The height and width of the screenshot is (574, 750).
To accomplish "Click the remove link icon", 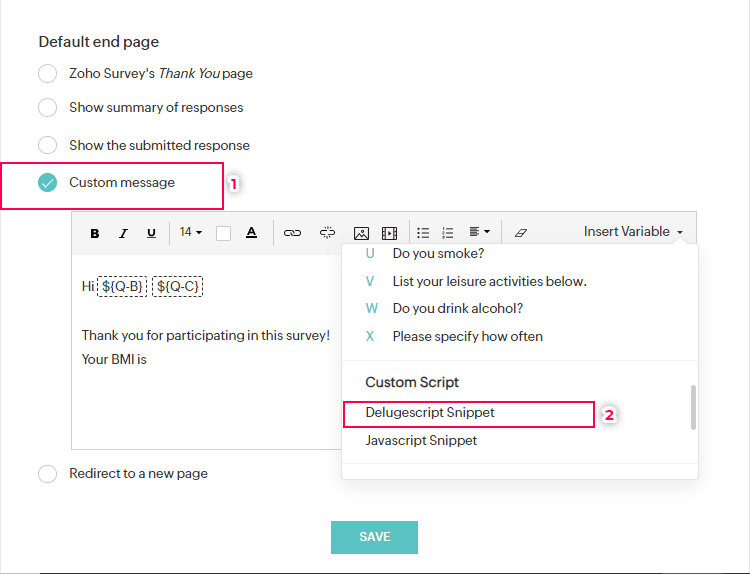I will (327, 232).
